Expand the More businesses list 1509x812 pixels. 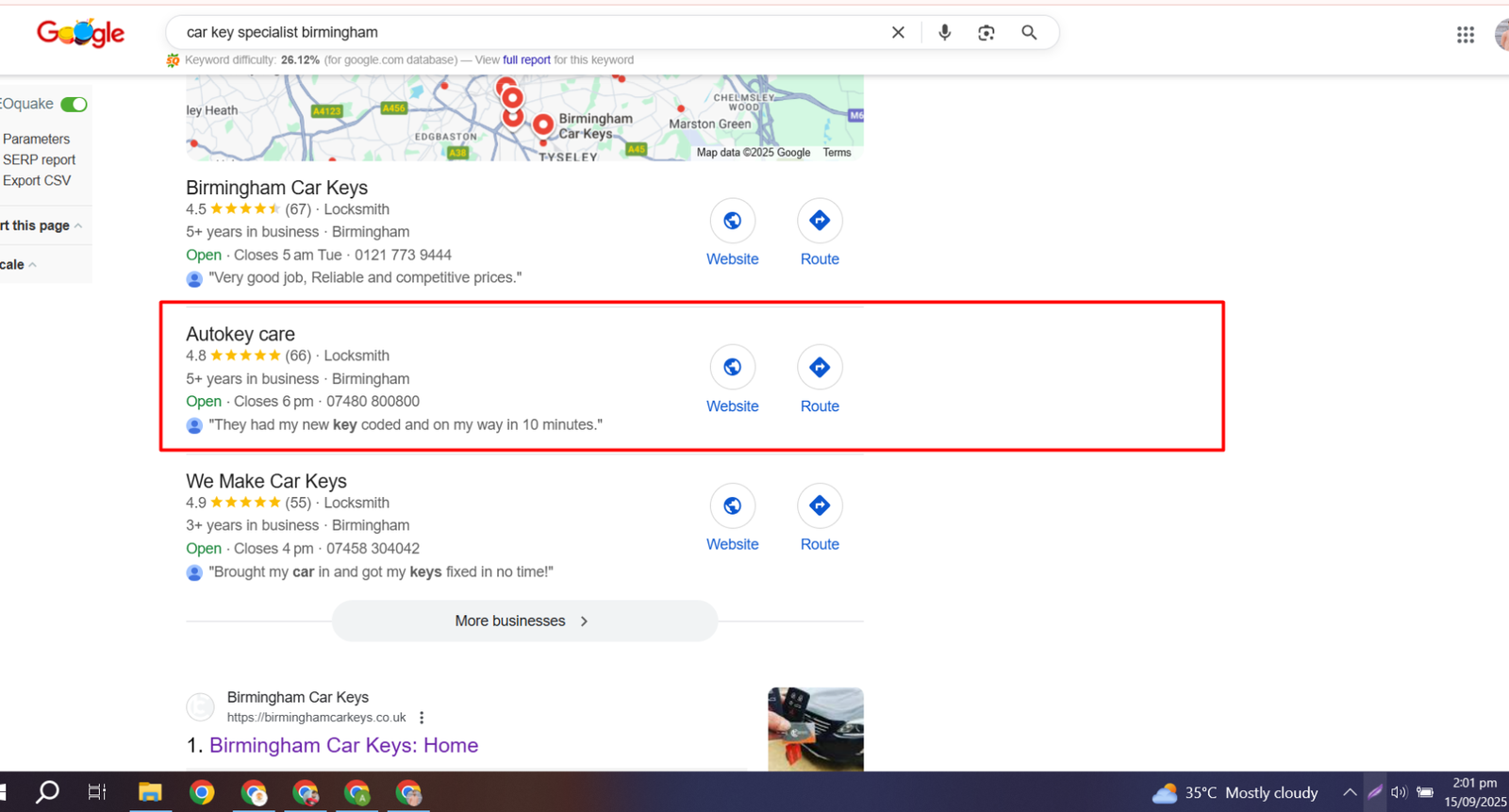click(523, 621)
